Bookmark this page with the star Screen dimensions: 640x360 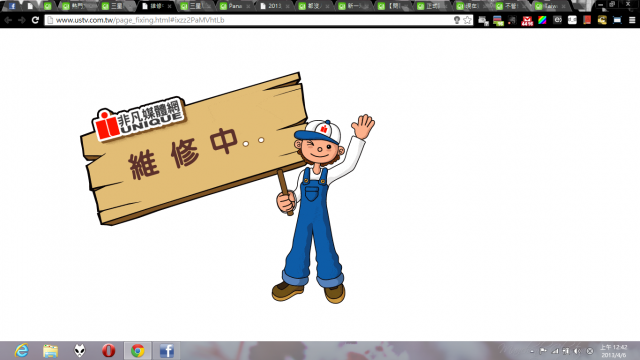tap(467, 20)
